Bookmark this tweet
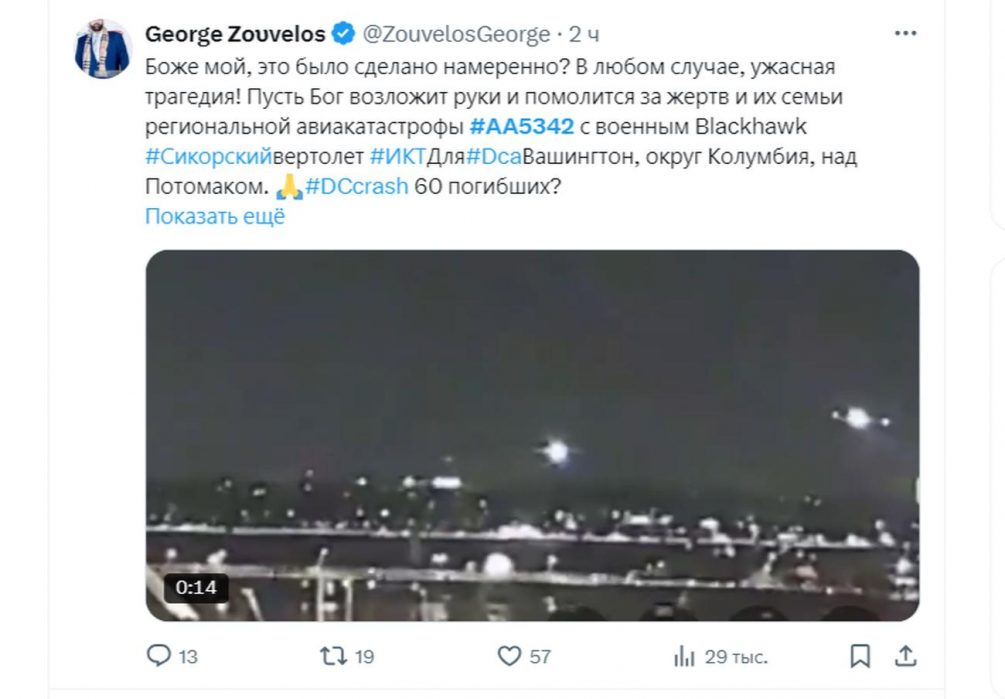1005x699 pixels. [859, 656]
